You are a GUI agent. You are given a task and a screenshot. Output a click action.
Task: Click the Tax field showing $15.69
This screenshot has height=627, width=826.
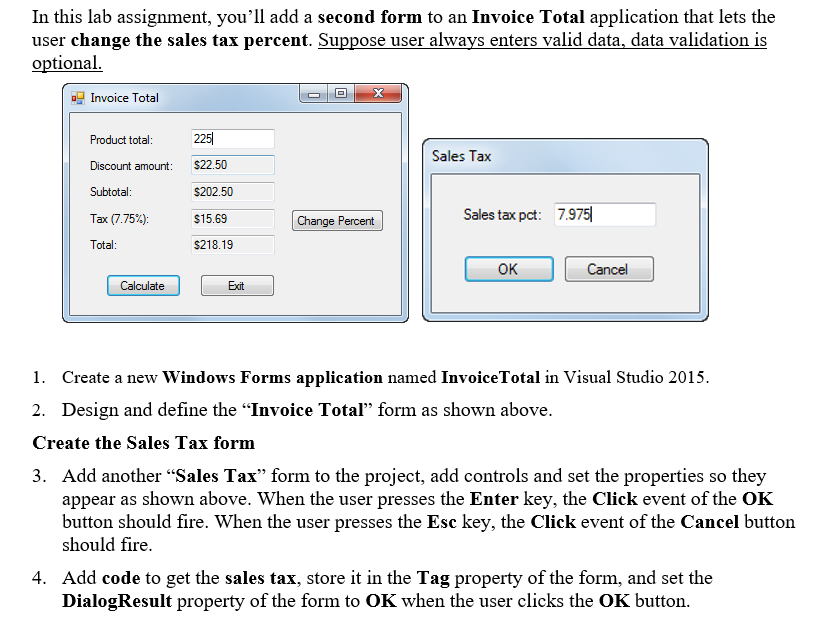click(232, 219)
